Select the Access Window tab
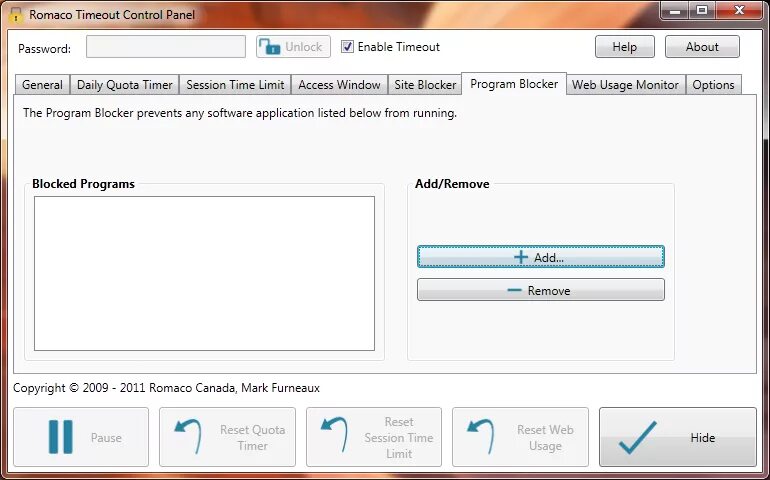 (339, 85)
